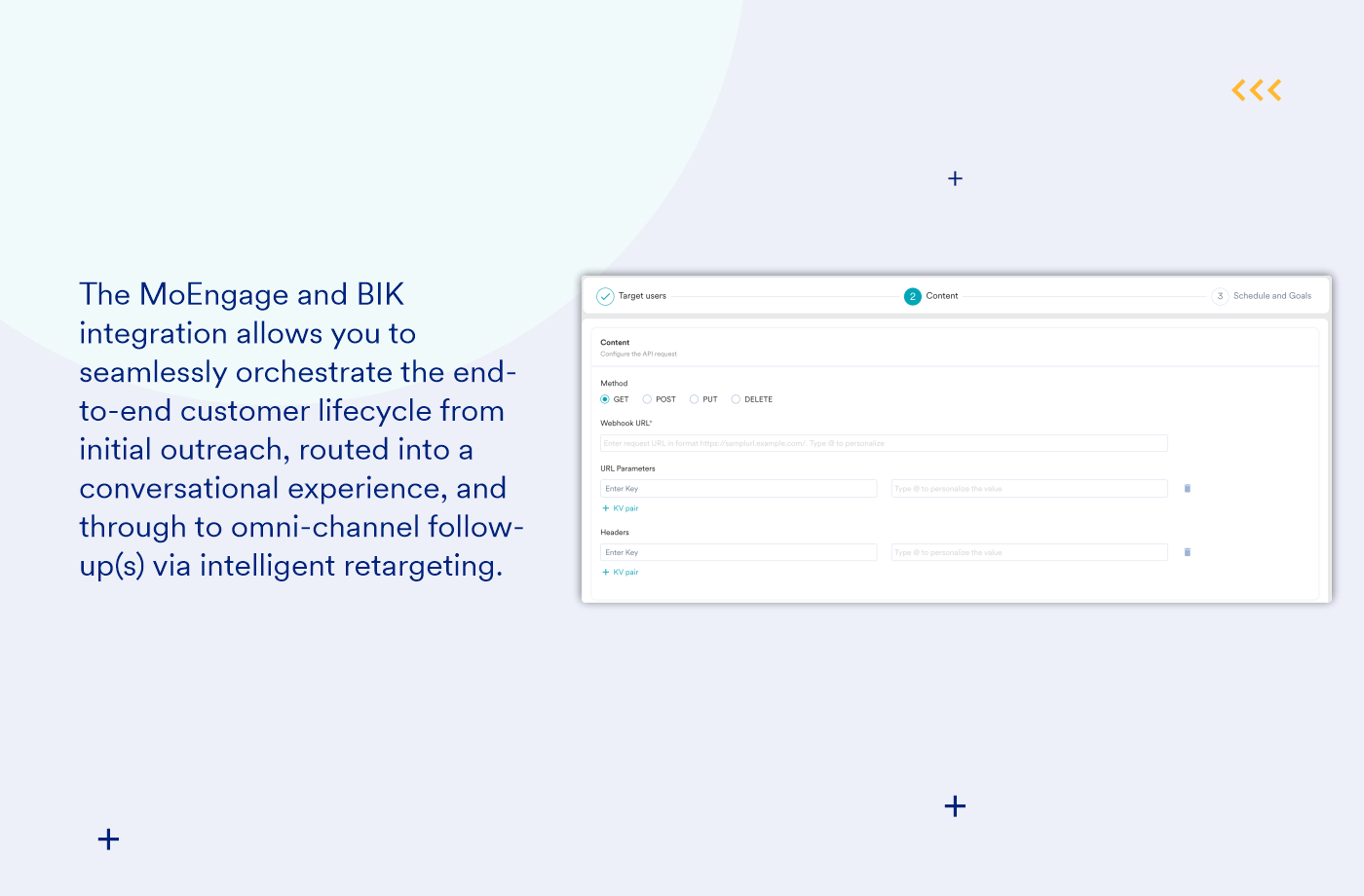
Task: Click the Headers value field
Action: [1029, 552]
